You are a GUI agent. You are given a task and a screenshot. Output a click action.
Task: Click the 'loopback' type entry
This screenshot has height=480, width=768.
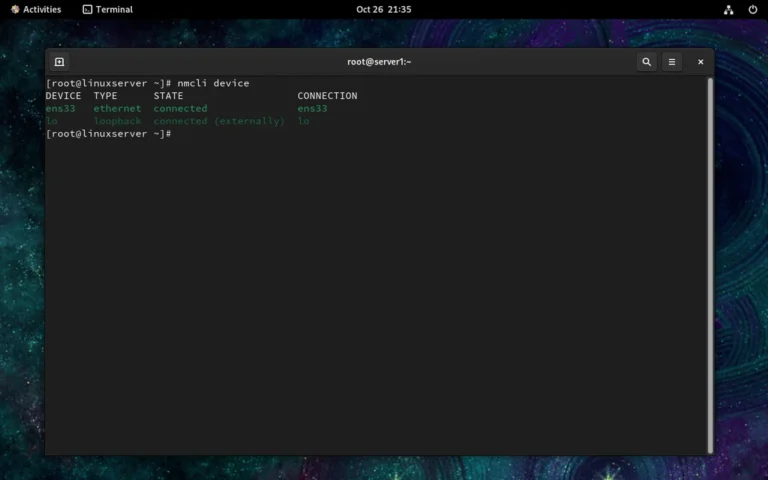click(x=117, y=121)
